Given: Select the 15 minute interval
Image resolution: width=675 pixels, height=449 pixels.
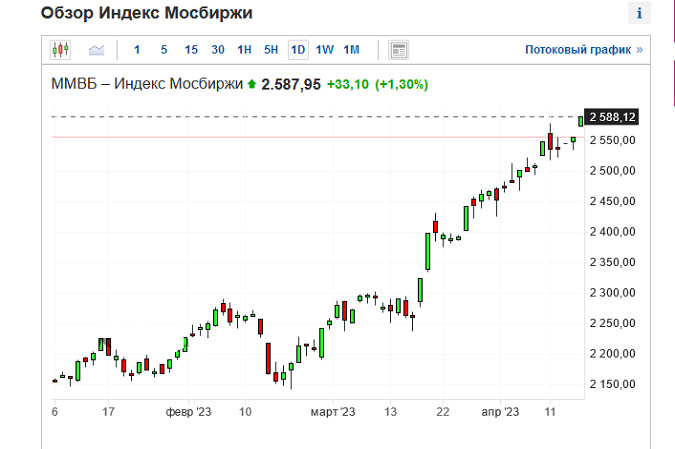Looking at the screenshot, I should (191, 50).
